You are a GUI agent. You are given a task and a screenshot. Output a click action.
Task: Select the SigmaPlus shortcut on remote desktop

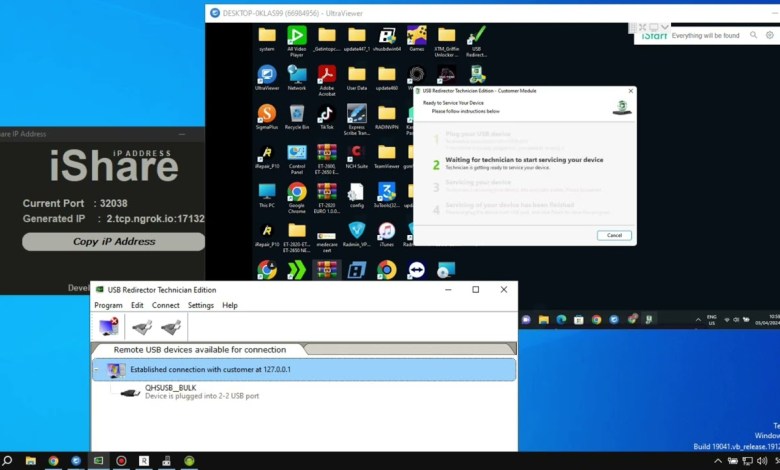(267, 117)
